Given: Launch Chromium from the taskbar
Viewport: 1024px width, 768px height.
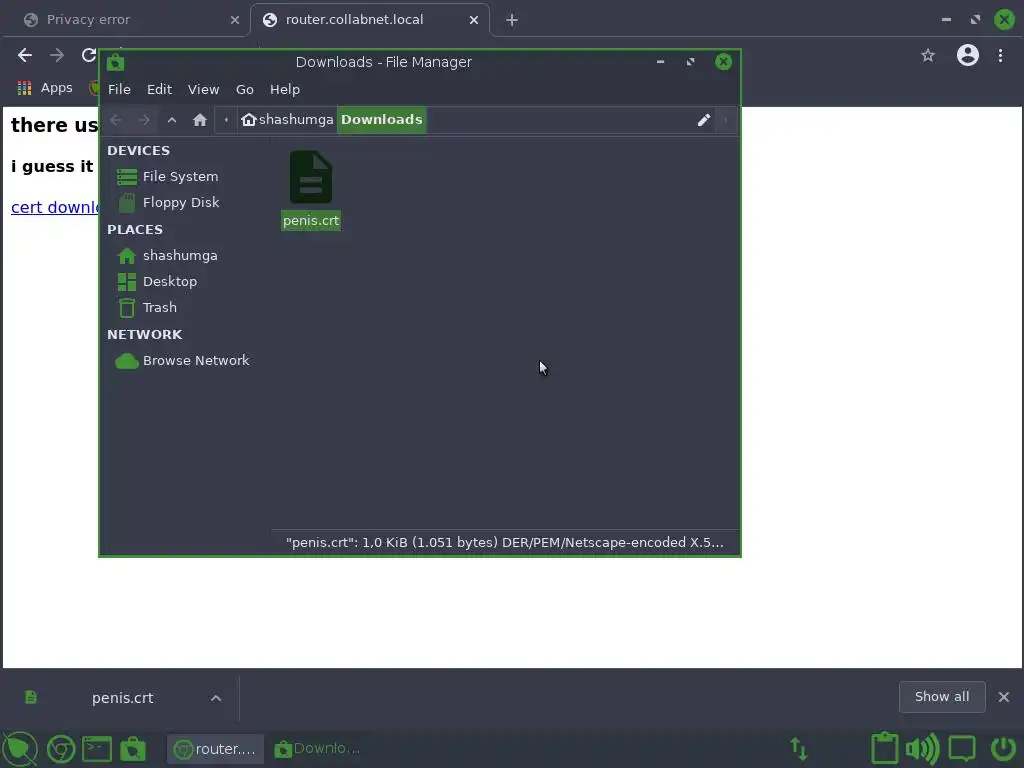Looking at the screenshot, I should pyautogui.click(x=61, y=749).
